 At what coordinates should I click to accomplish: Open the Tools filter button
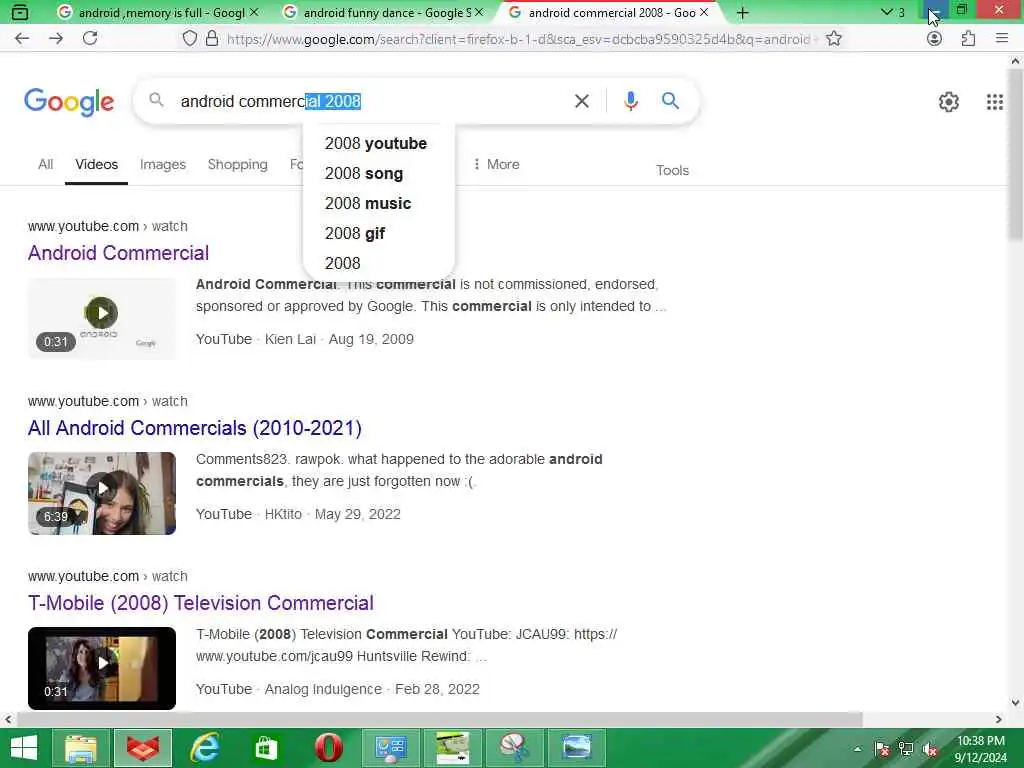(x=672, y=170)
